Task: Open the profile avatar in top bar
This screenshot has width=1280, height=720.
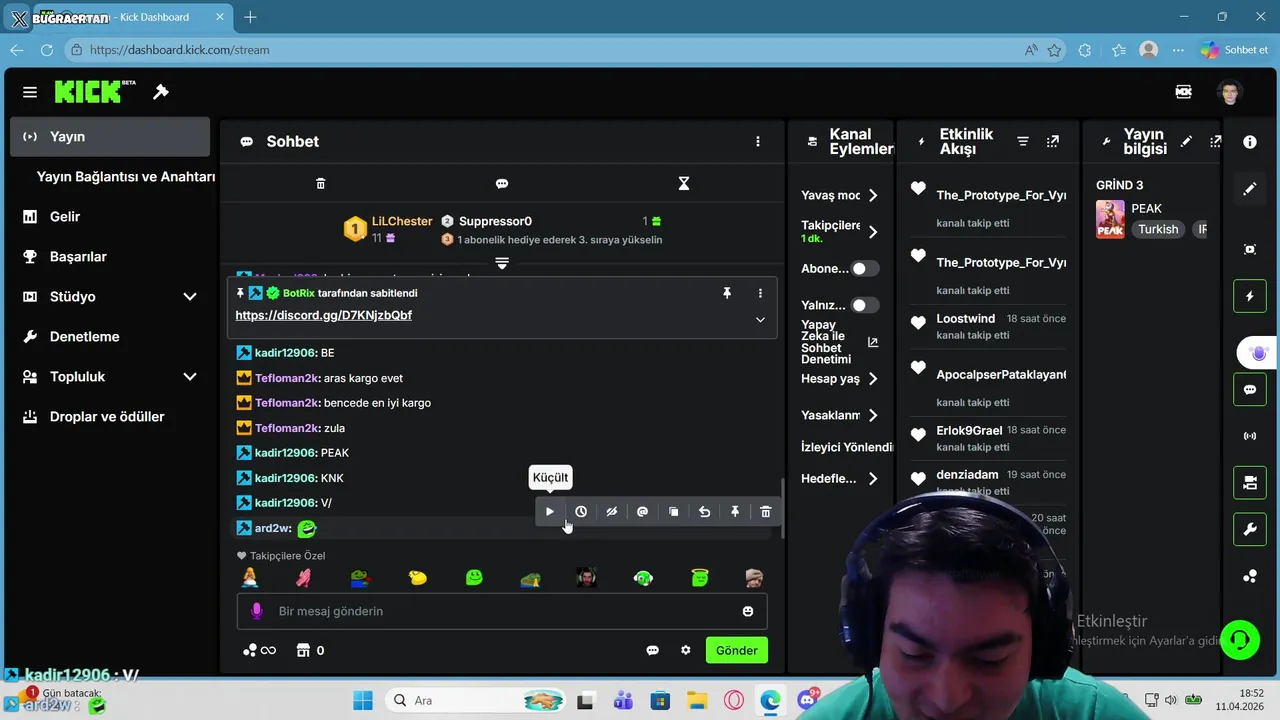Action: [x=1230, y=92]
